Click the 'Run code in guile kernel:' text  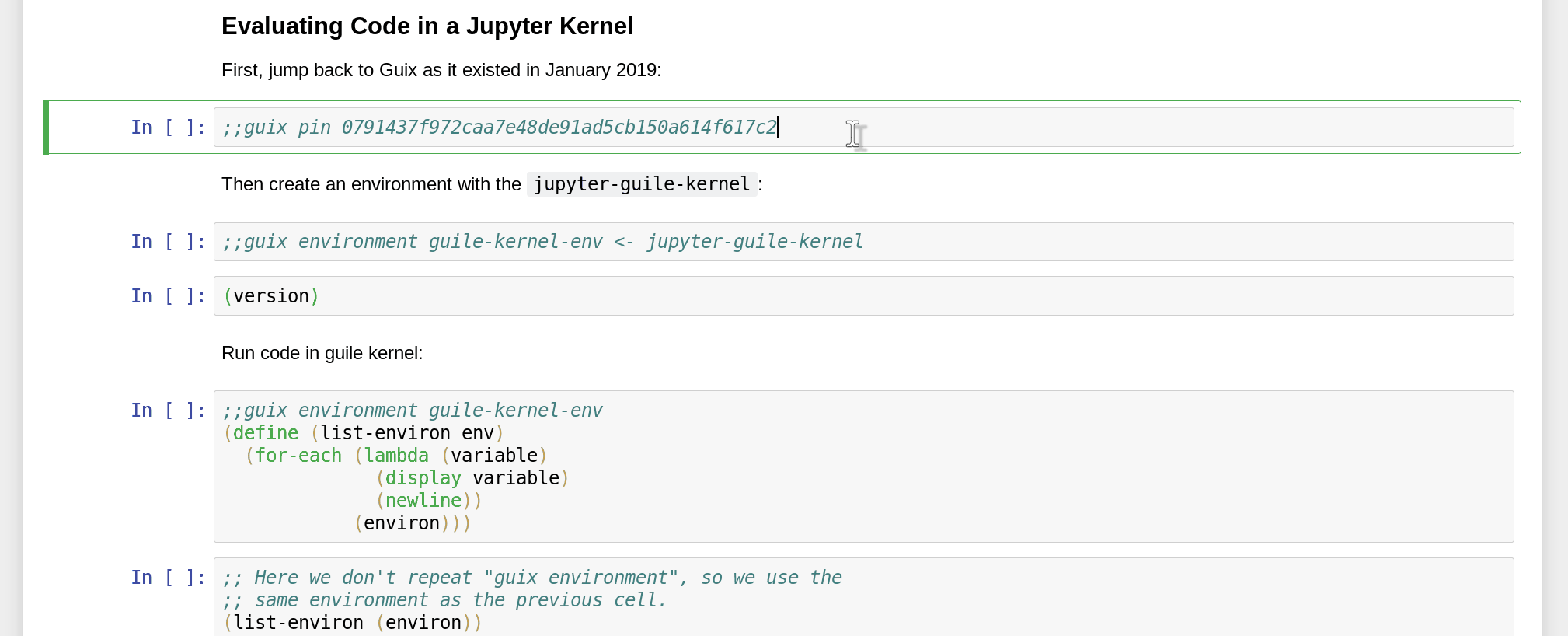322,353
